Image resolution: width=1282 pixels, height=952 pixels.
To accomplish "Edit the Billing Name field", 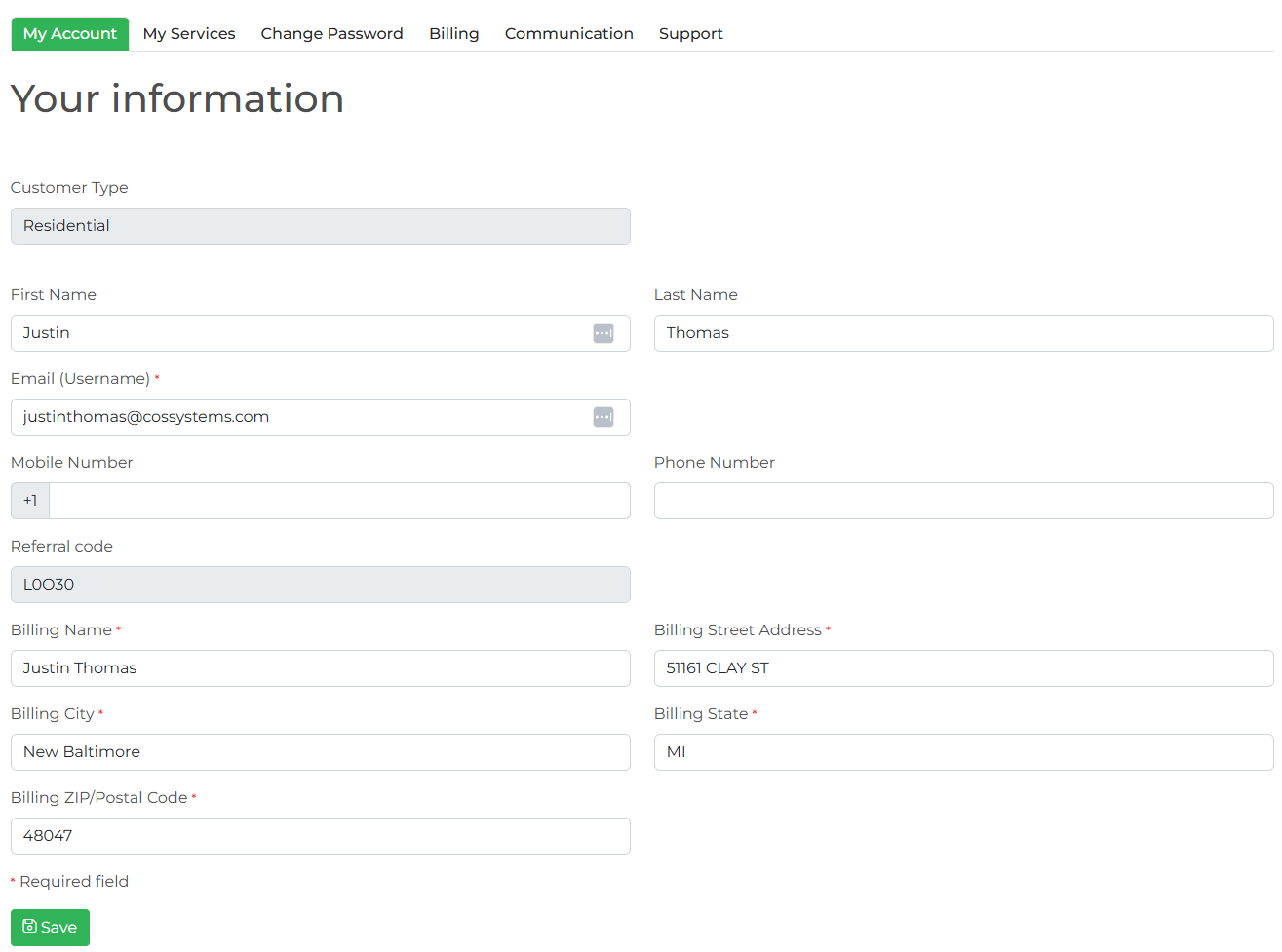I will click(x=321, y=668).
